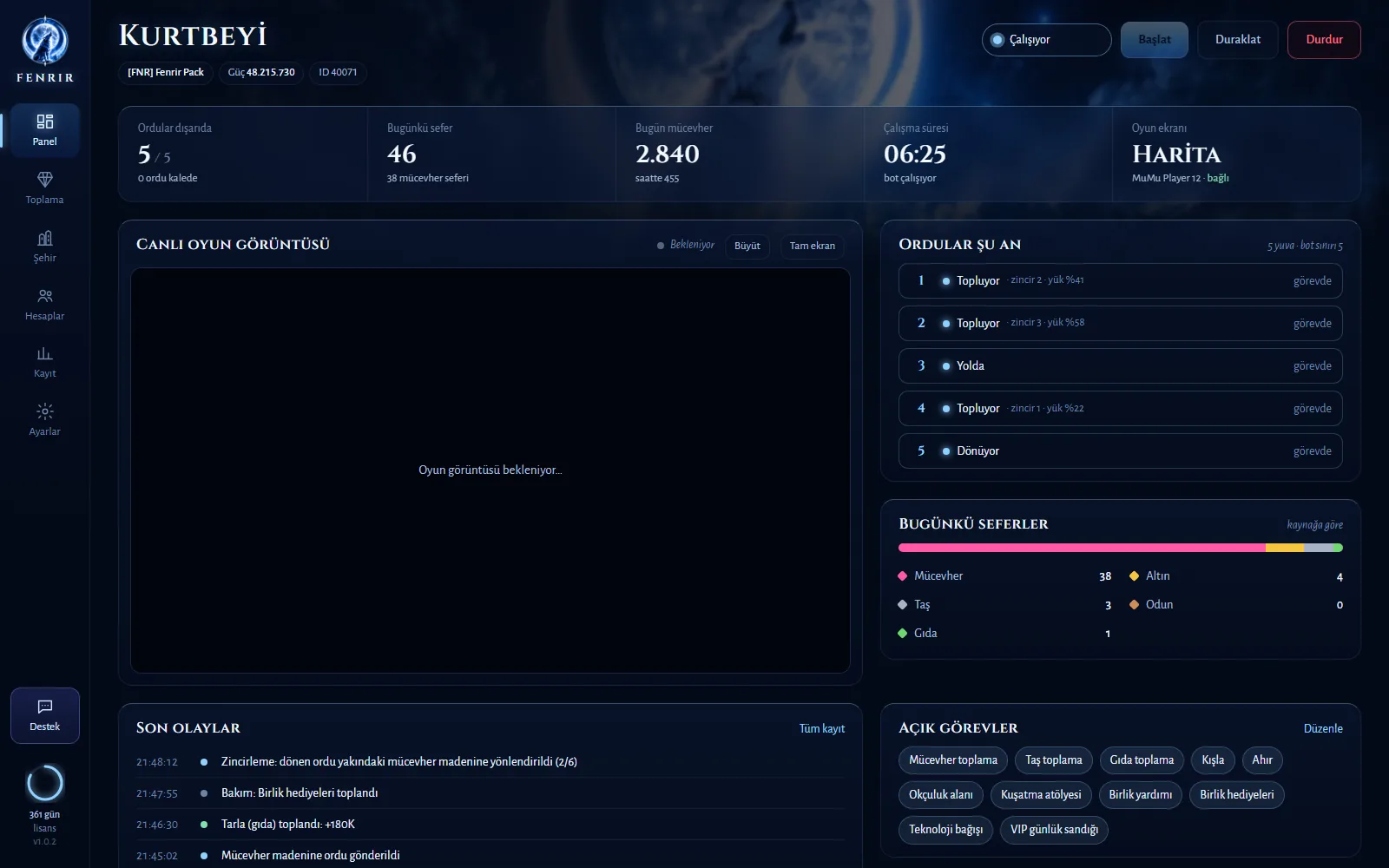Toggle the Teknoloji bağışı task chip
This screenshot has height=868, width=1389.
coord(945,830)
